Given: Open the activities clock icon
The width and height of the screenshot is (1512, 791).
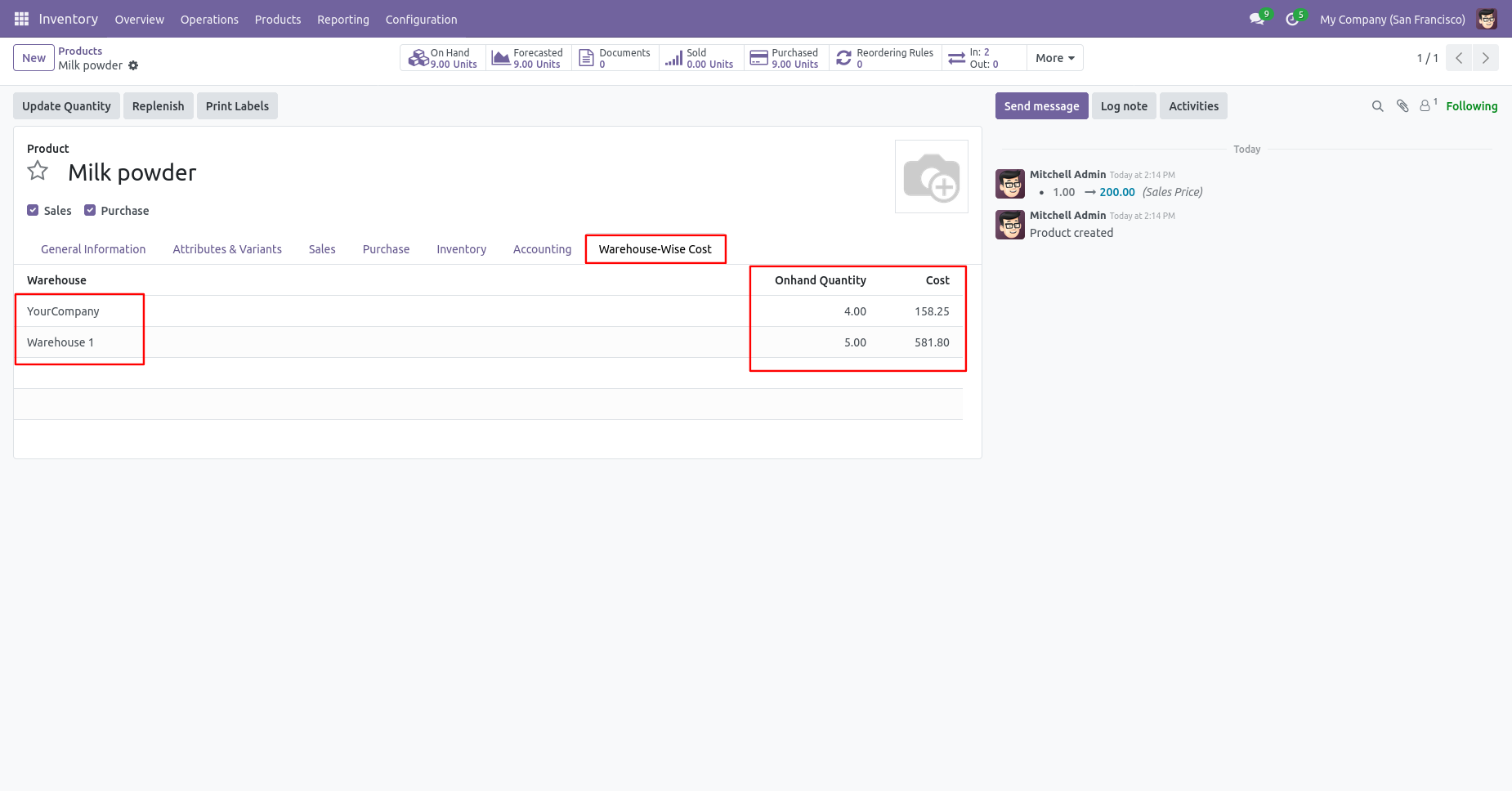Looking at the screenshot, I should [1293, 19].
